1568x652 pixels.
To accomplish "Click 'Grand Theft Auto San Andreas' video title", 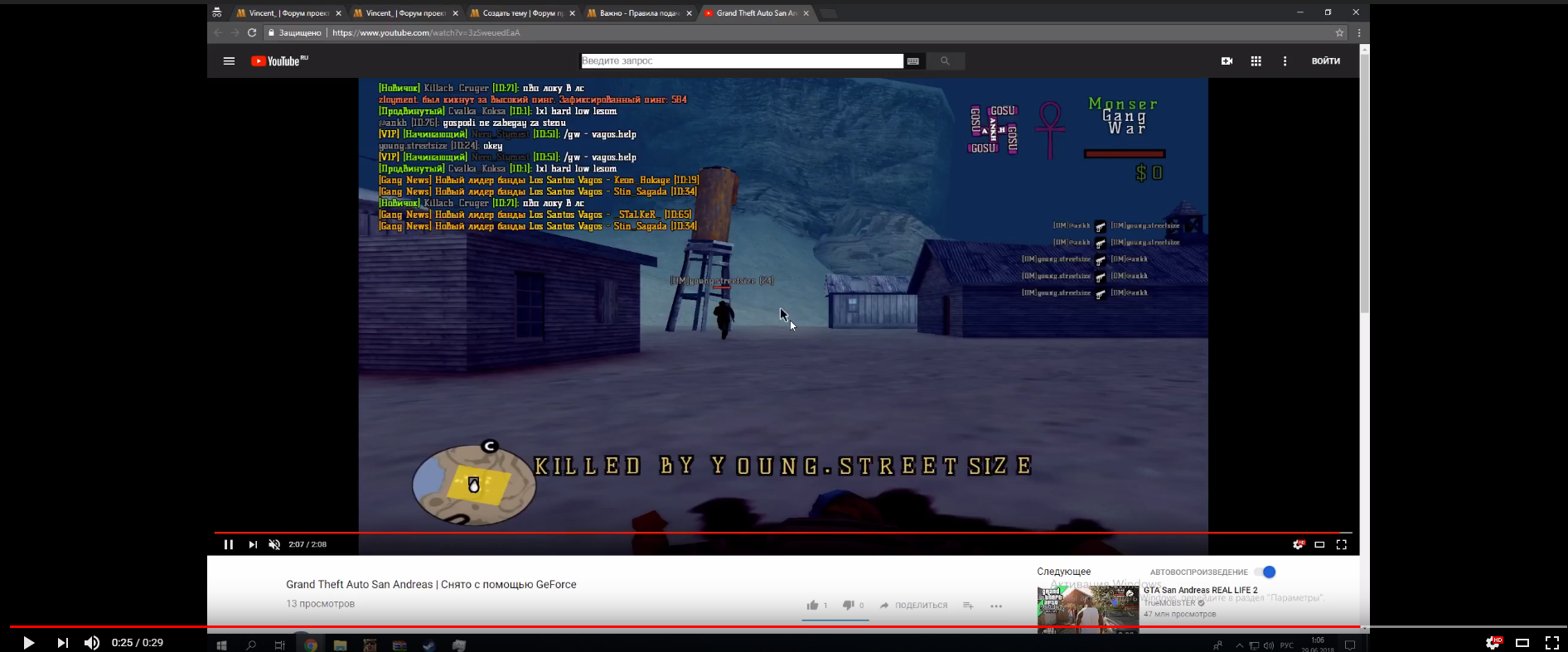I will 431,584.
